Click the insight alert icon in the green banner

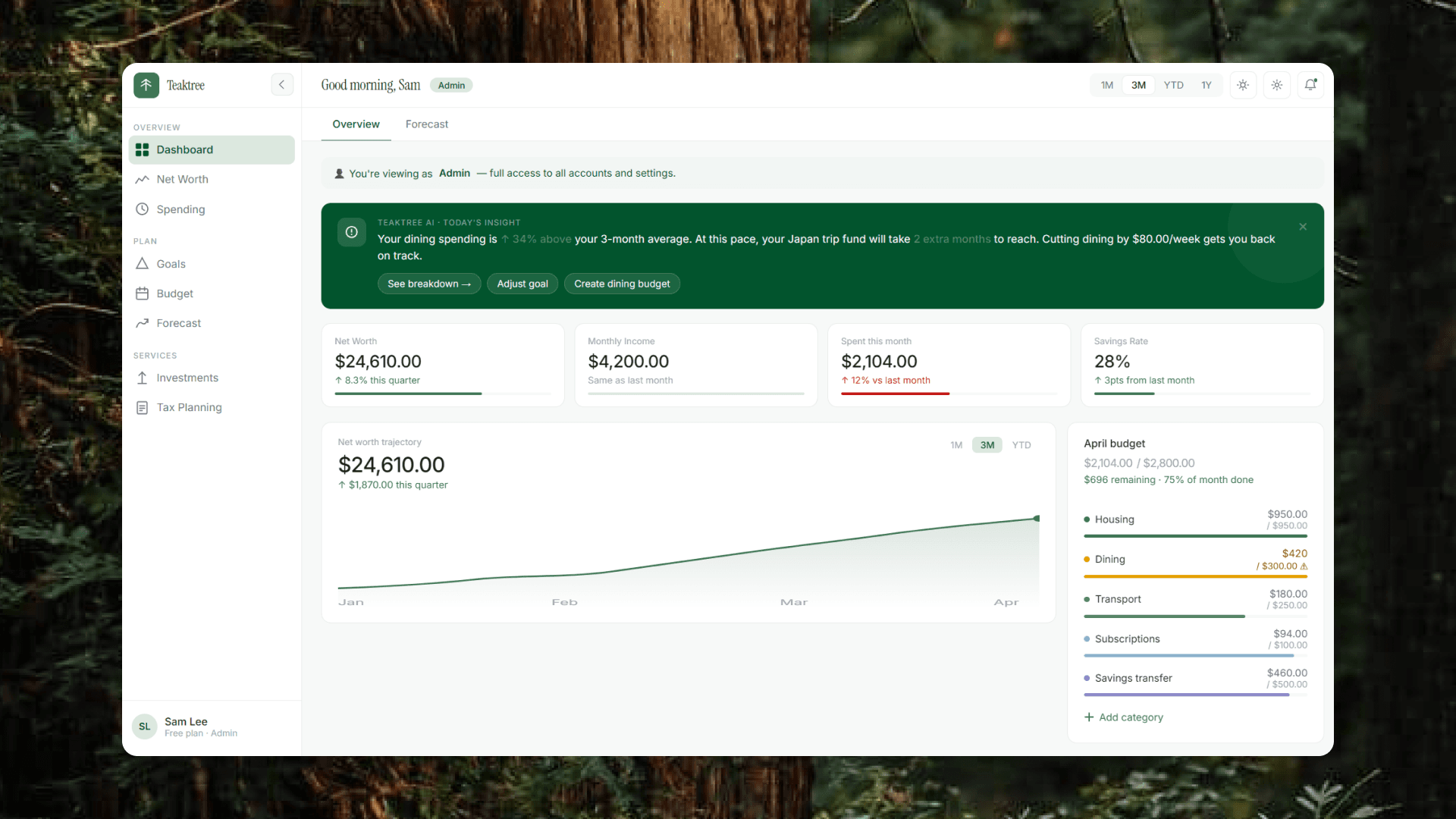[352, 232]
